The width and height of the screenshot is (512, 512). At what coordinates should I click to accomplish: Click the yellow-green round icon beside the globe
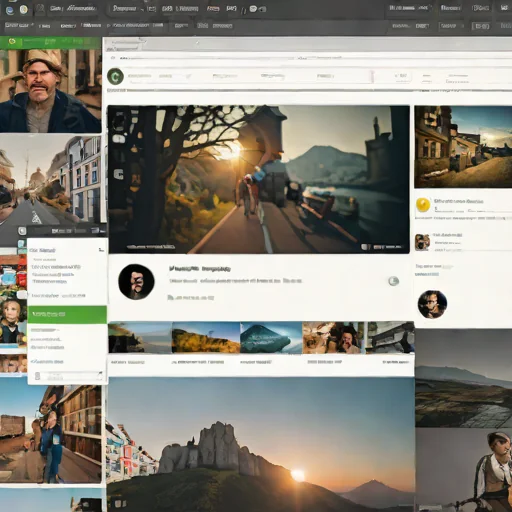pos(23,10)
